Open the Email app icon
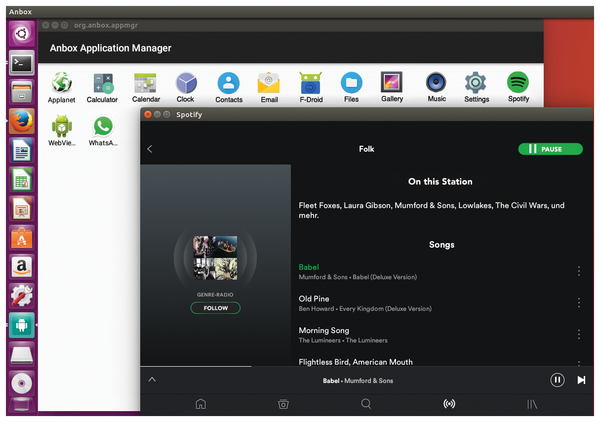The width and height of the screenshot is (600, 422). [269, 88]
